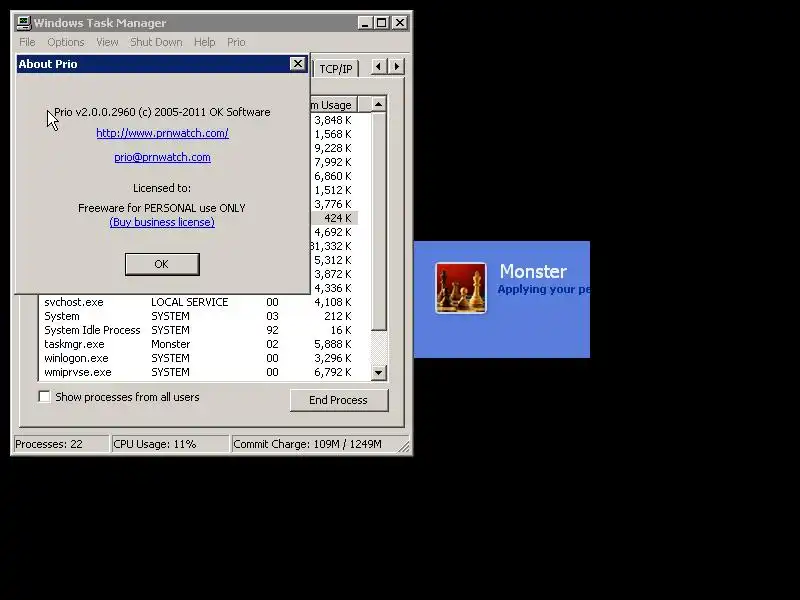Open the View menu
800x600 pixels.
(107, 42)
